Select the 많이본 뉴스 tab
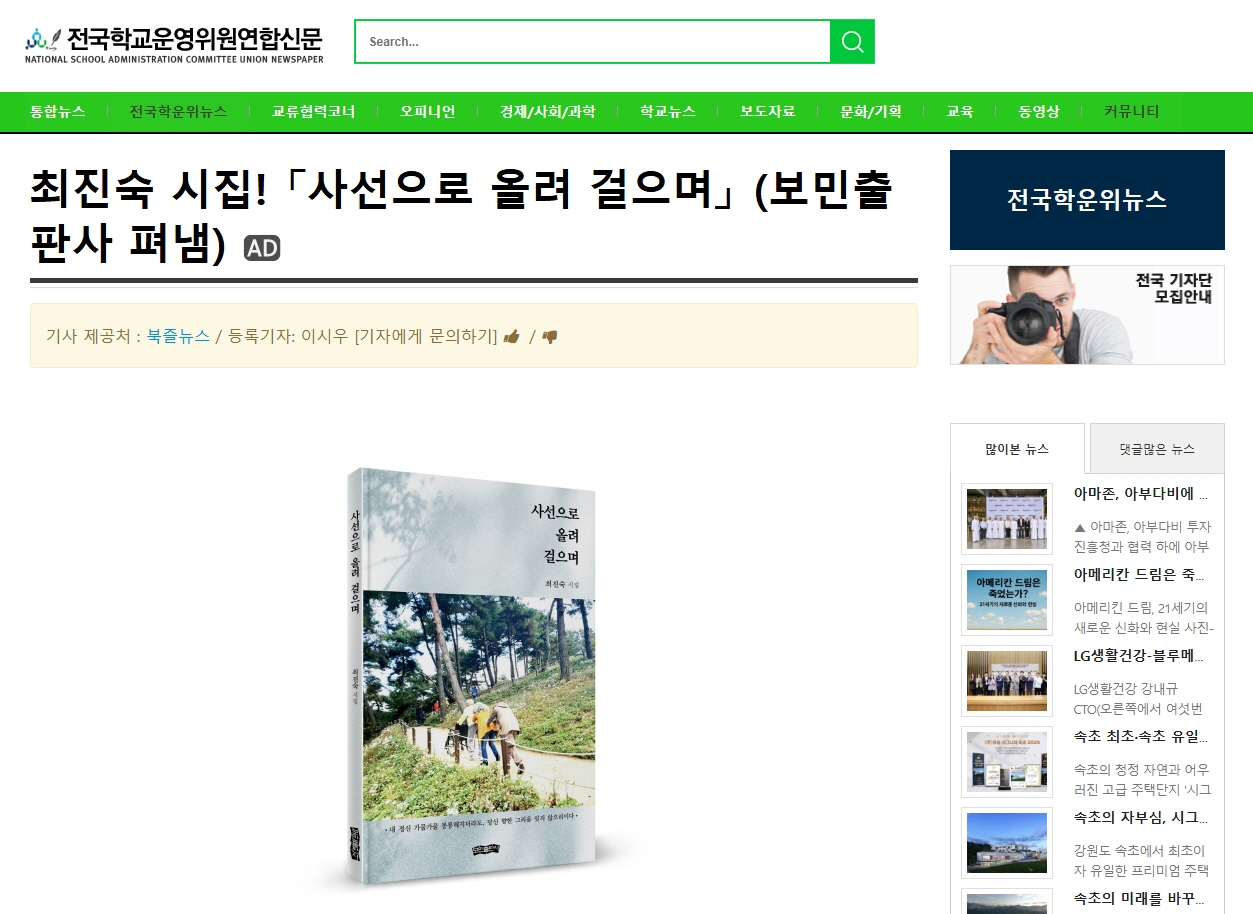 [1017, 449]
